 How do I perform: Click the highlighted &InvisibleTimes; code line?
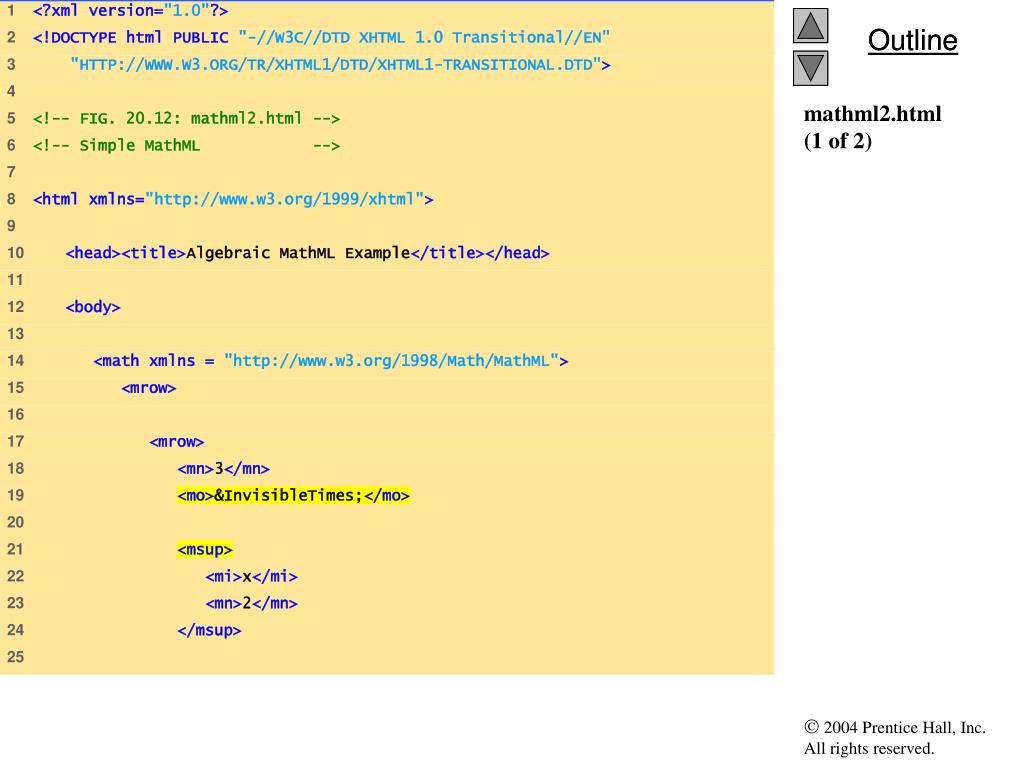tap(293, 496)
